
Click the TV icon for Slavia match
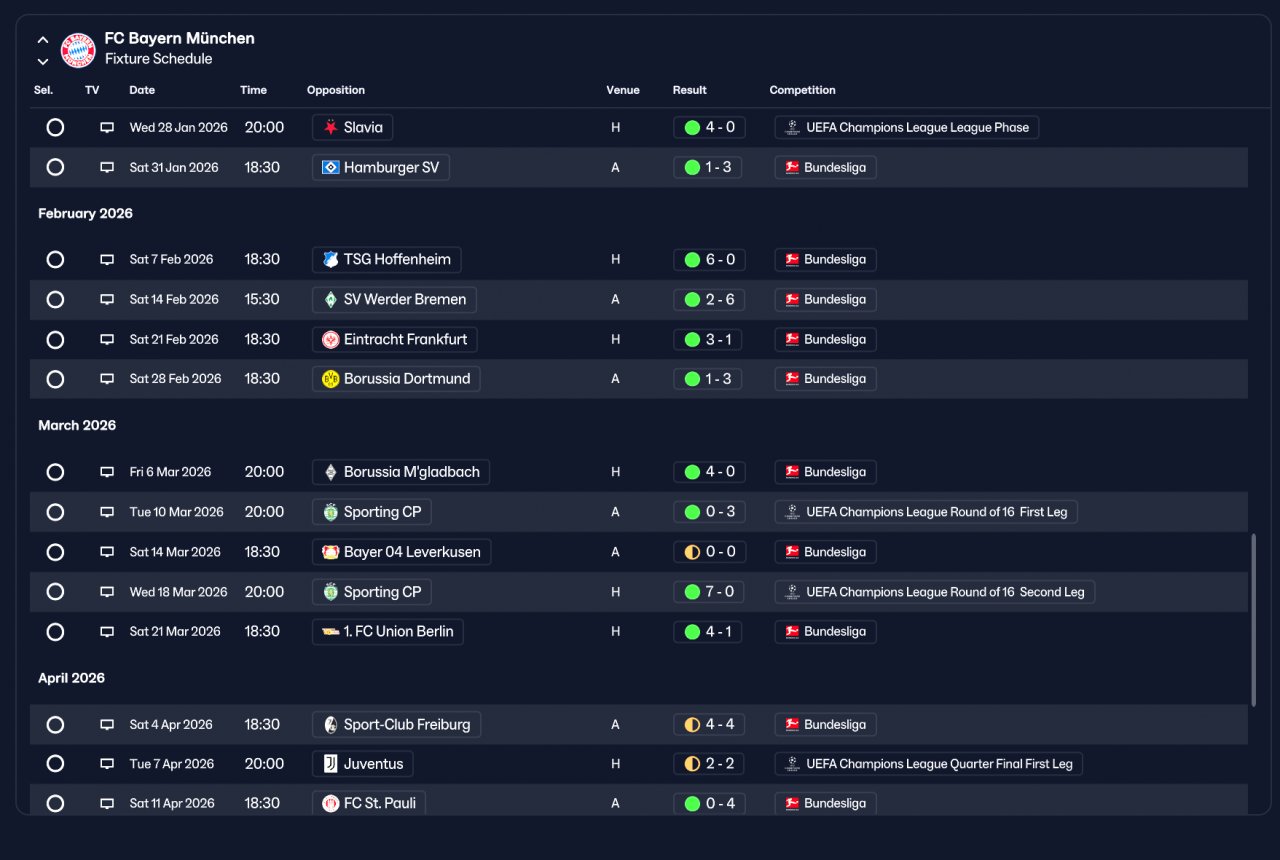point(107,128)
